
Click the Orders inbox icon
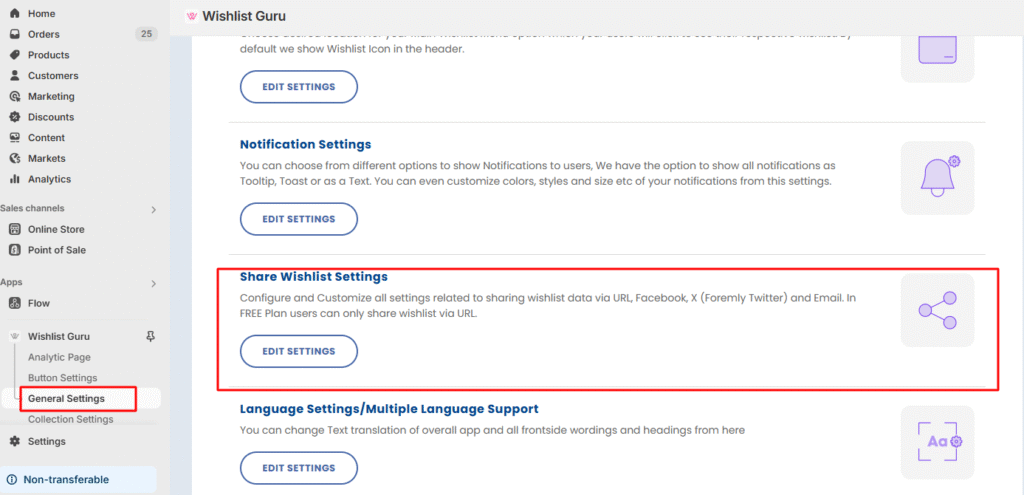[15, 35]
